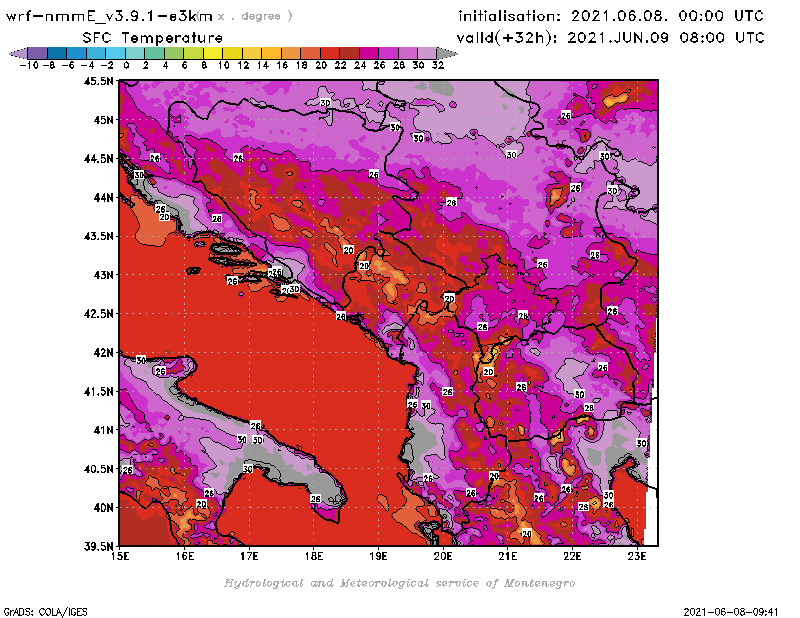Click the '39.5N' latitude axis label
Image resolution: width=800 pixels, height=618 pixels.
tap(98, 547)
